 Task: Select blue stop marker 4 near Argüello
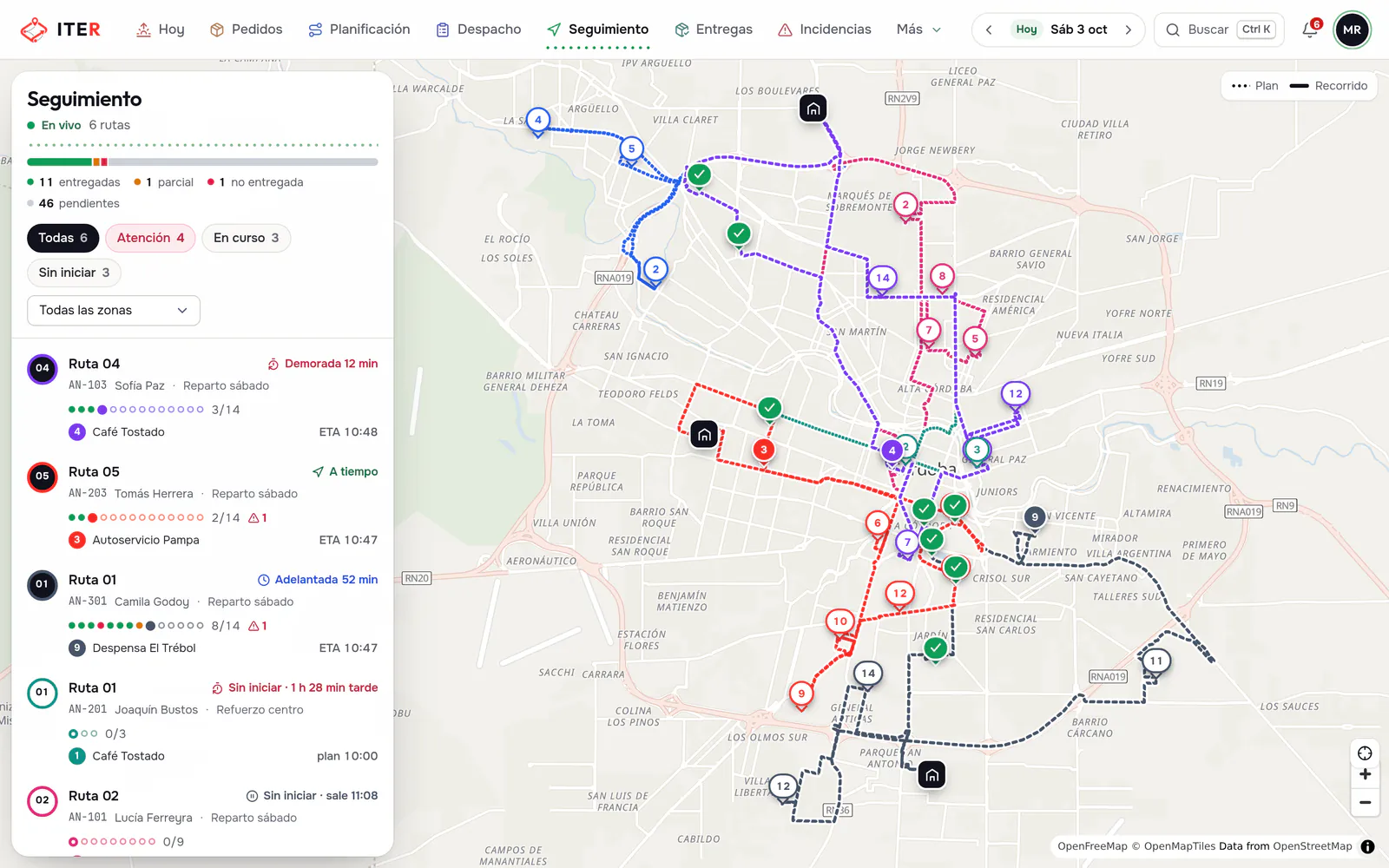tap(538, 122)
